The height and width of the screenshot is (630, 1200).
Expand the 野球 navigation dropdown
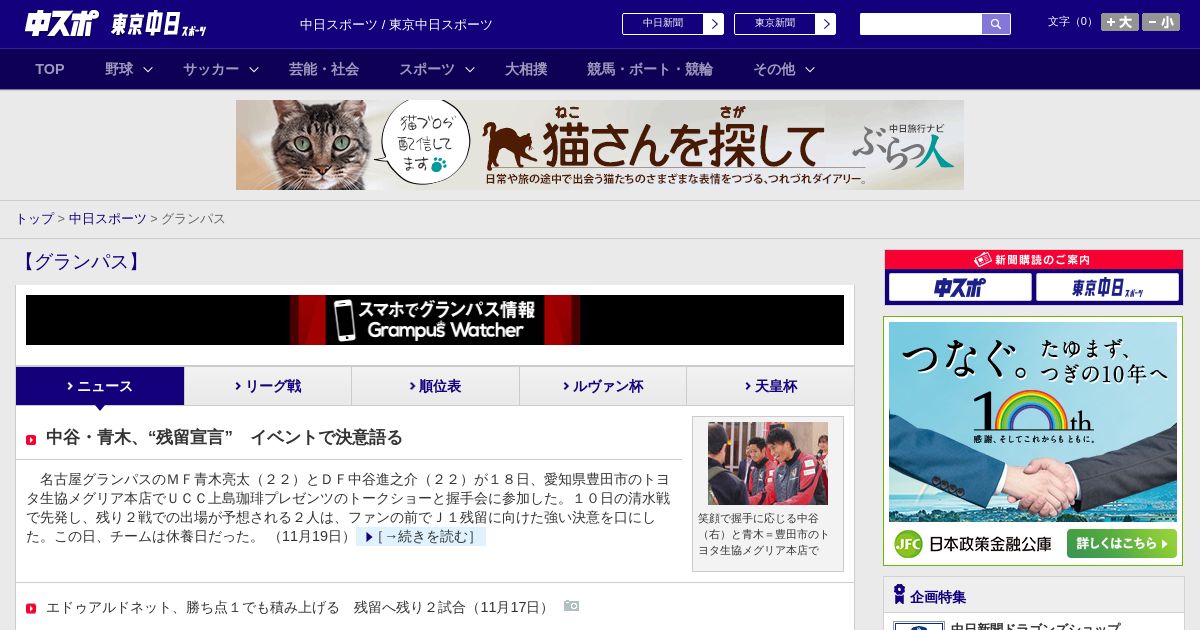coord(129,69)
